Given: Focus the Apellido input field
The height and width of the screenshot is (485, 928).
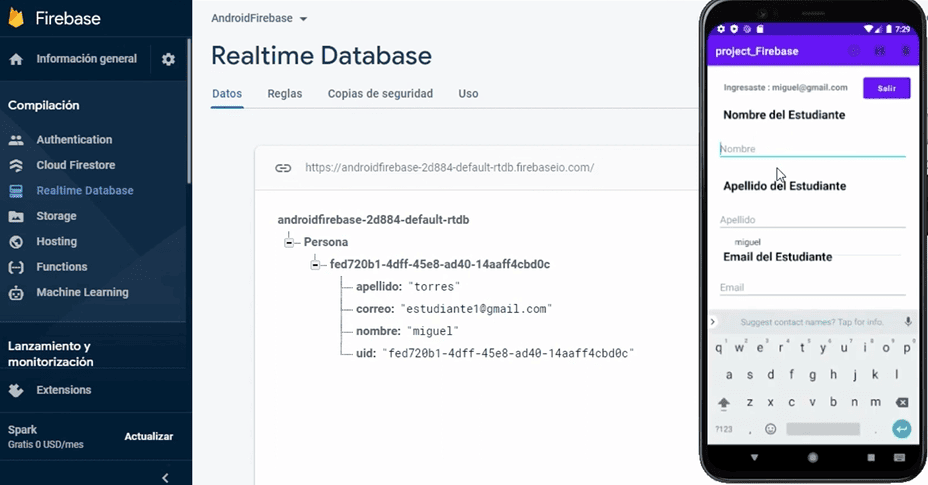Looking at the screenshot, I should tap(813, 220).
